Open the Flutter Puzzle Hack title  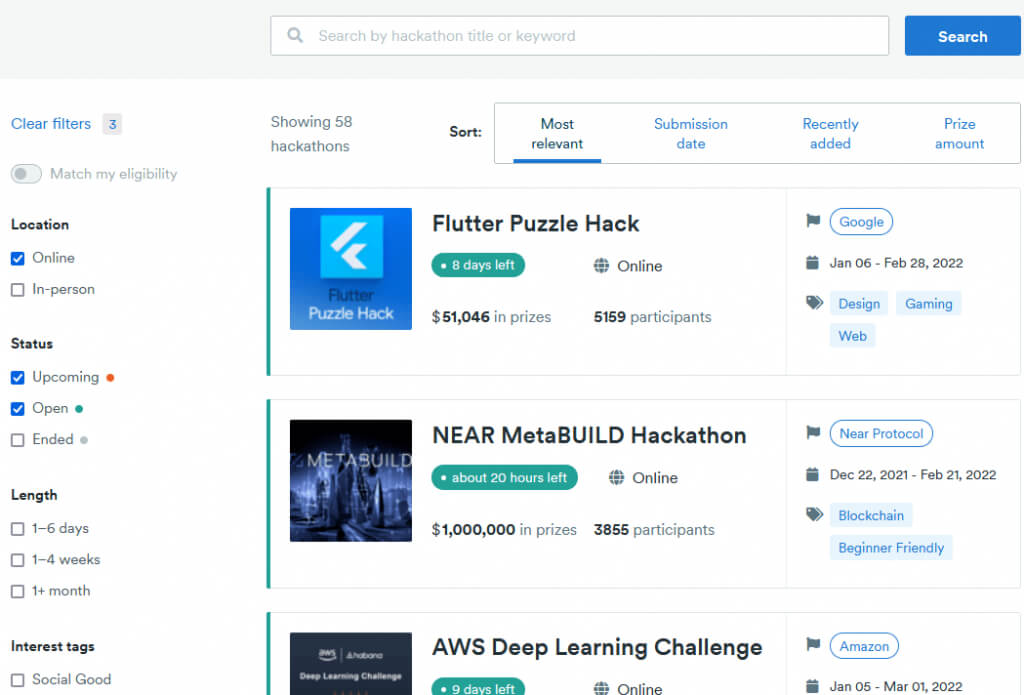(536, 223)
